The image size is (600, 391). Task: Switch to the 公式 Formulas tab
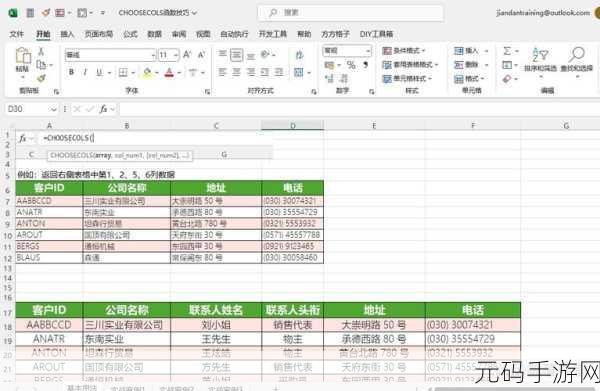point(130,34)
